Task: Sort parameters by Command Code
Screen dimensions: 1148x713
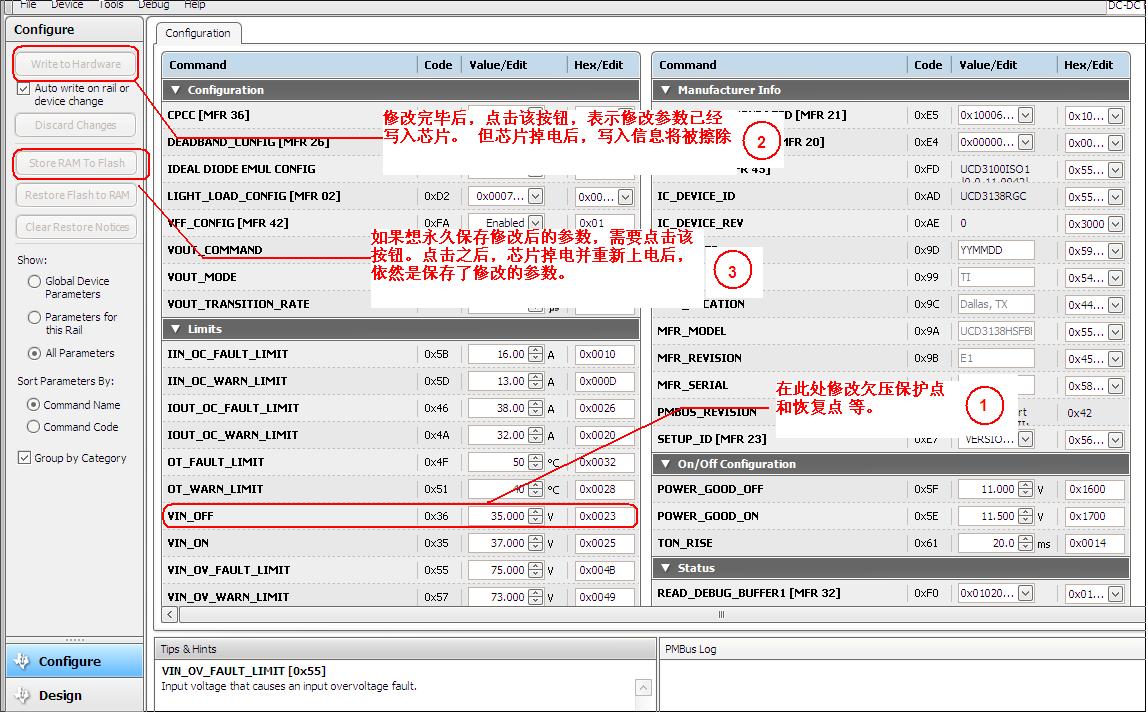Action: point(33,427)
